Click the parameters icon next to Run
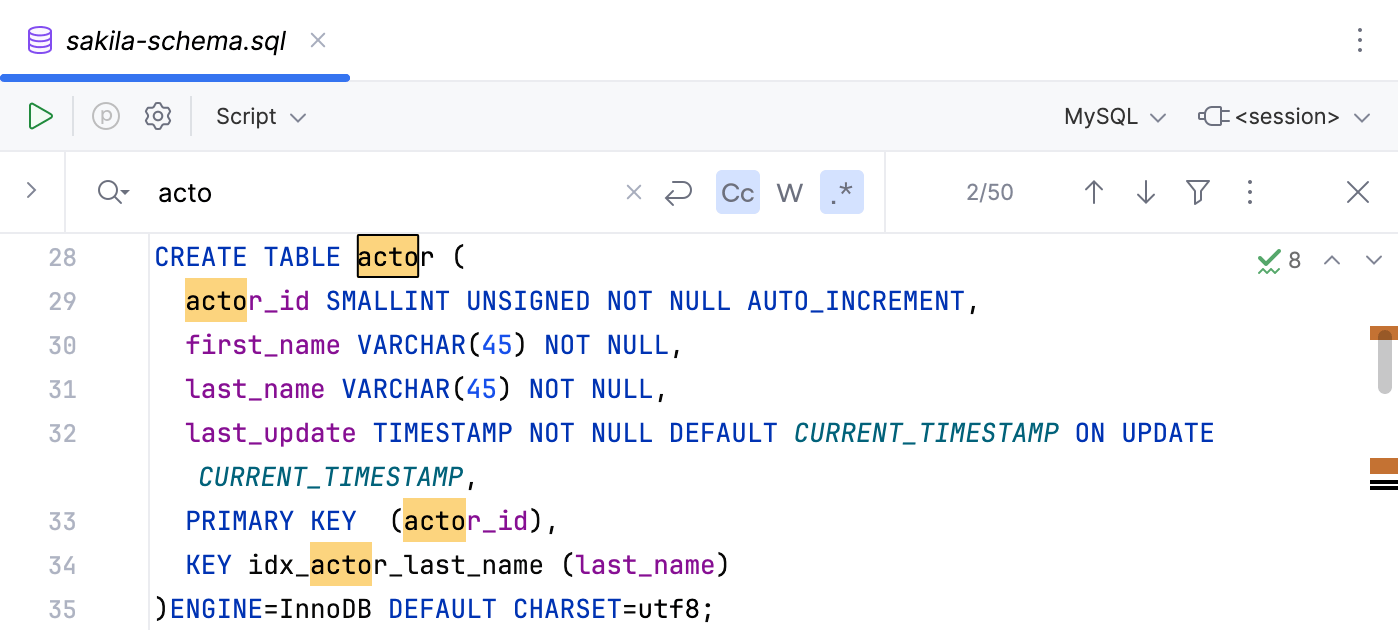This screenshot has width=1398, height=630. (x=104, y=116)
